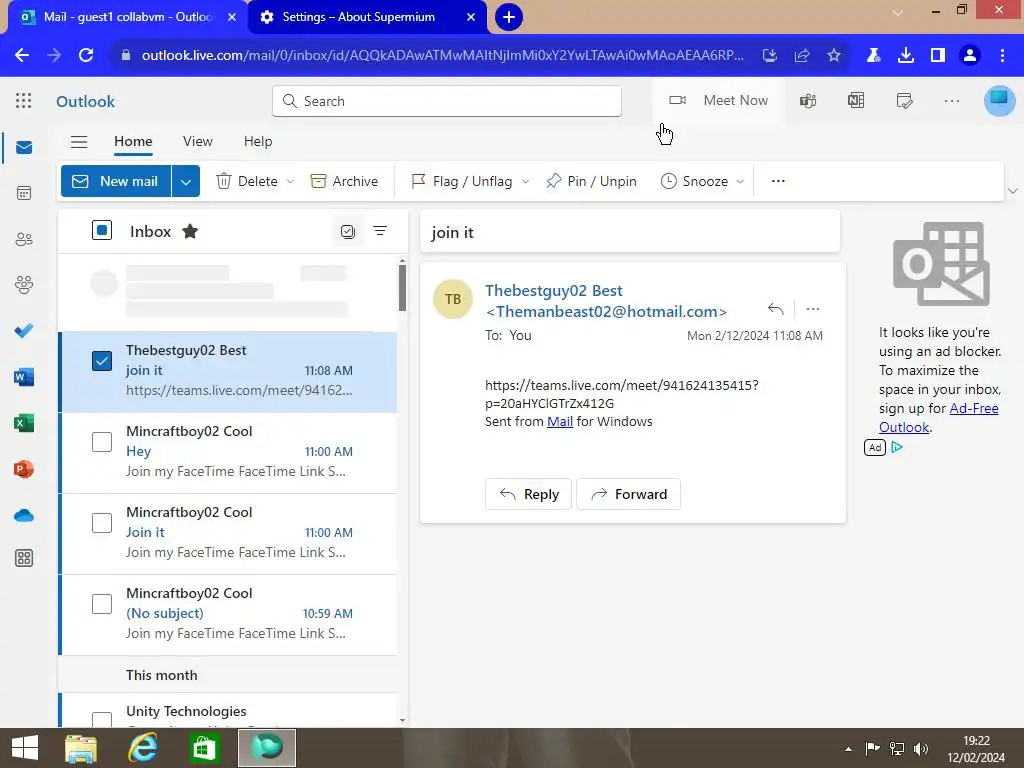Expand the Snooze options chevron
The width and height of the screenshot is (1024, 768).
(740, 182)
